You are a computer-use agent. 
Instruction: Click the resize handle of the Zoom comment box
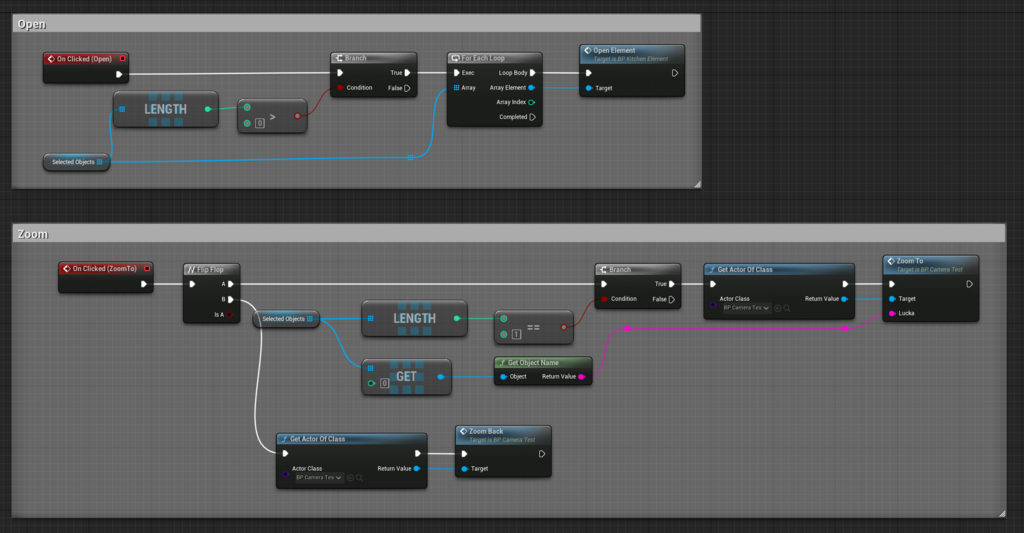pyautogui.click(x=999, y=512)
